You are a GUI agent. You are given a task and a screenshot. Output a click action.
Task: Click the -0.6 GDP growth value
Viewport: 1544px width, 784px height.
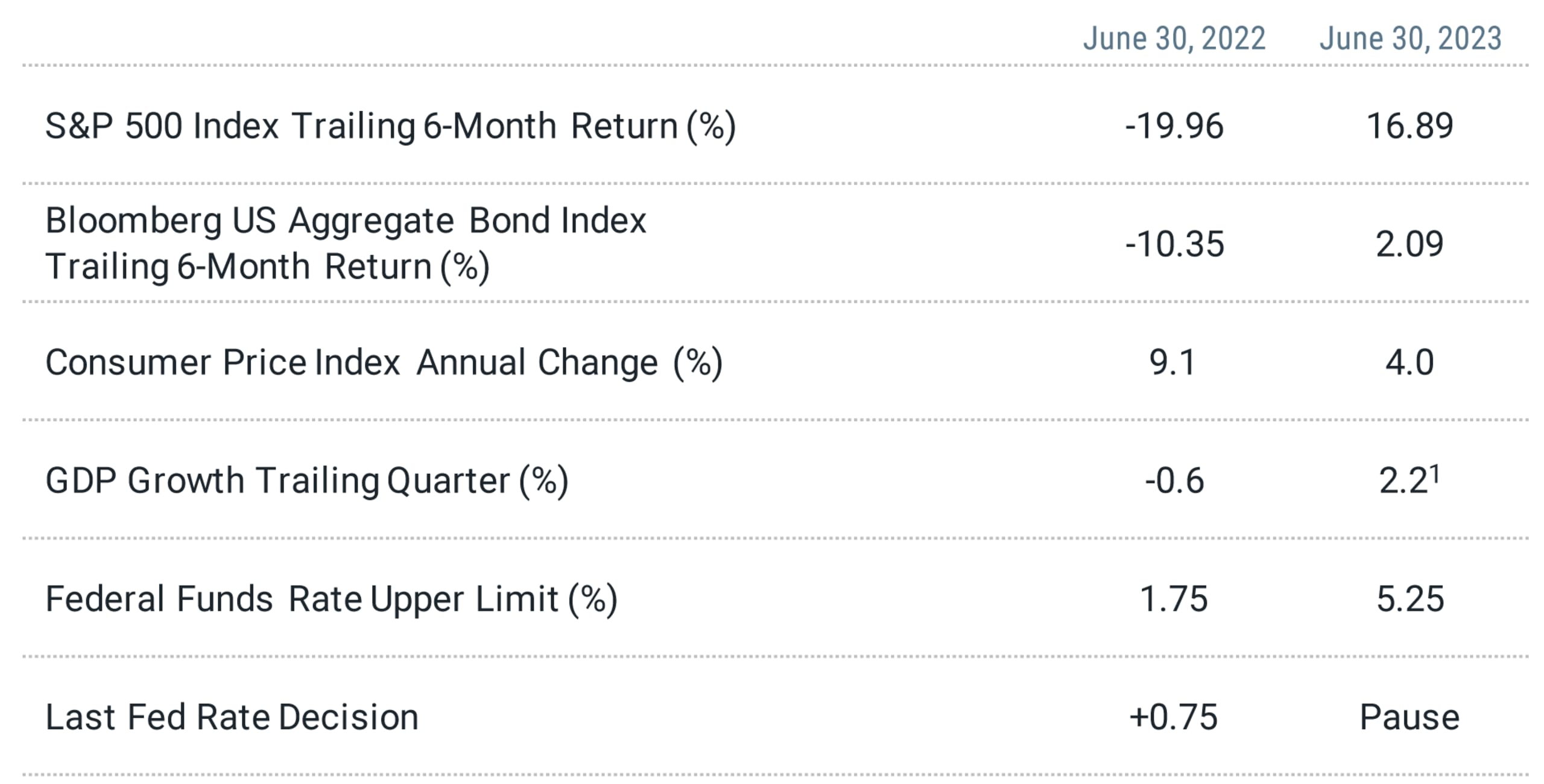[x=1174, y=481]
